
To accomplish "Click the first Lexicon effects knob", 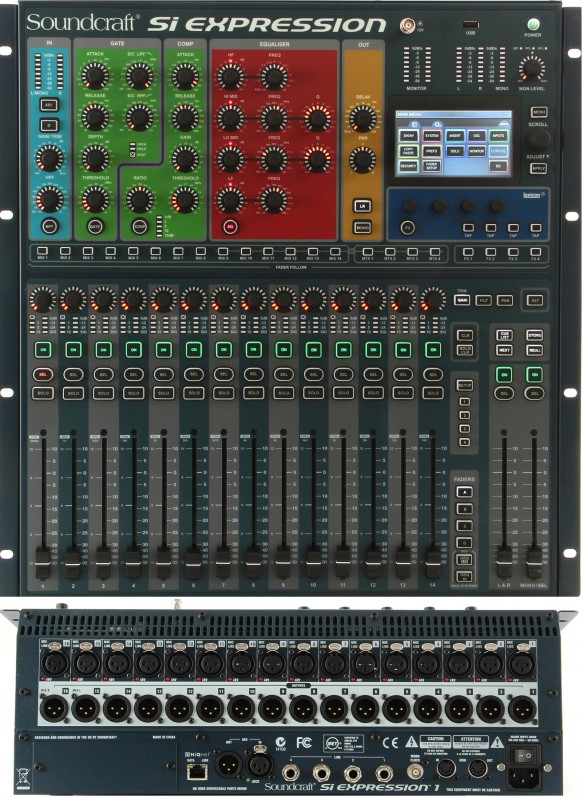I will tap(410, 206).
